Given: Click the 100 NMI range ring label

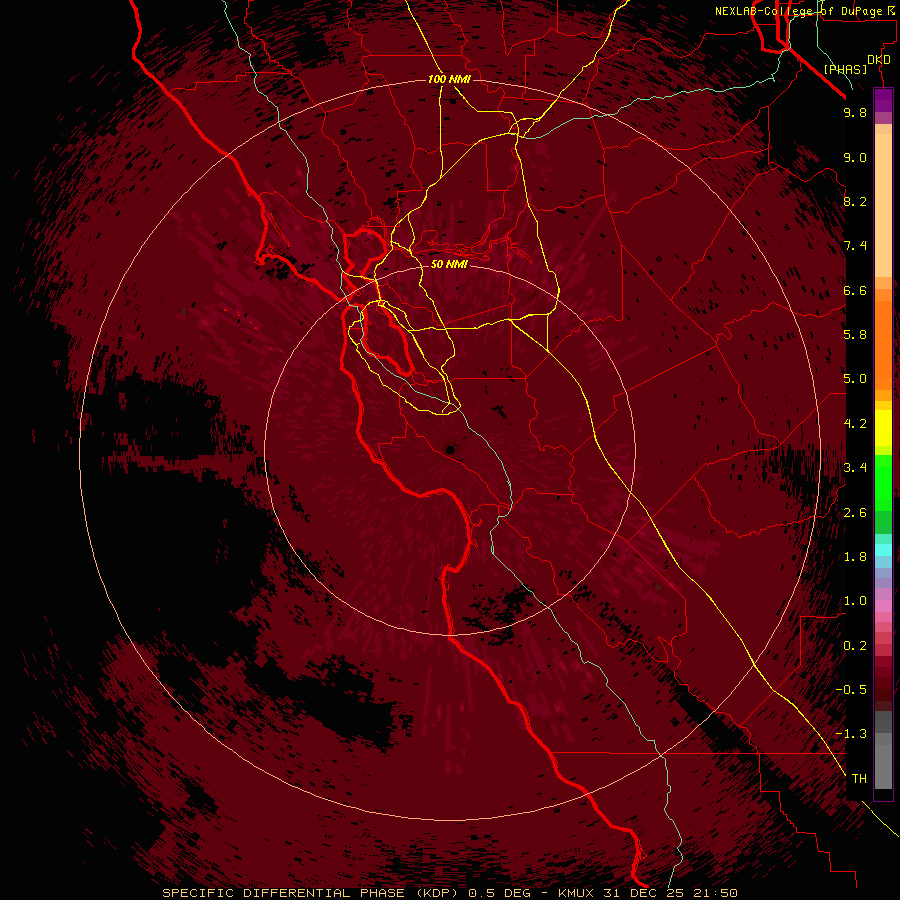Looking at the screenshot, I should tap(449, 79).
